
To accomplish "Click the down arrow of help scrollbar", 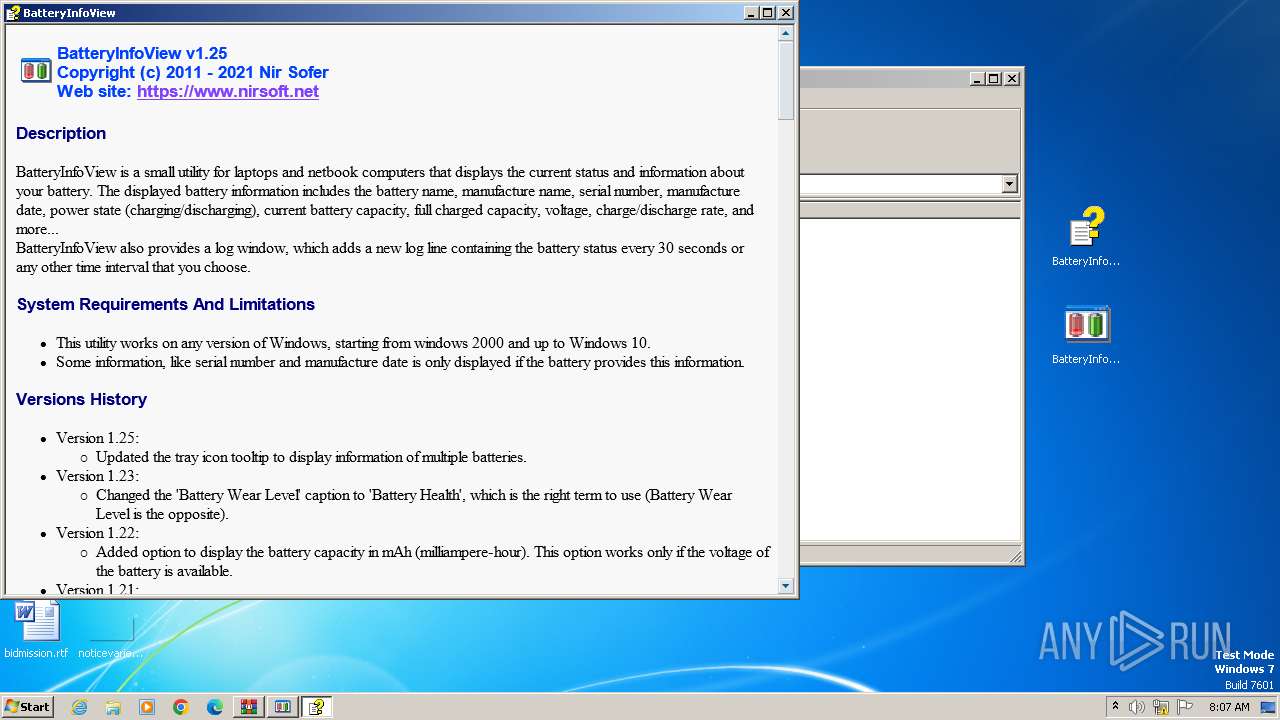I will click(786, 586).
